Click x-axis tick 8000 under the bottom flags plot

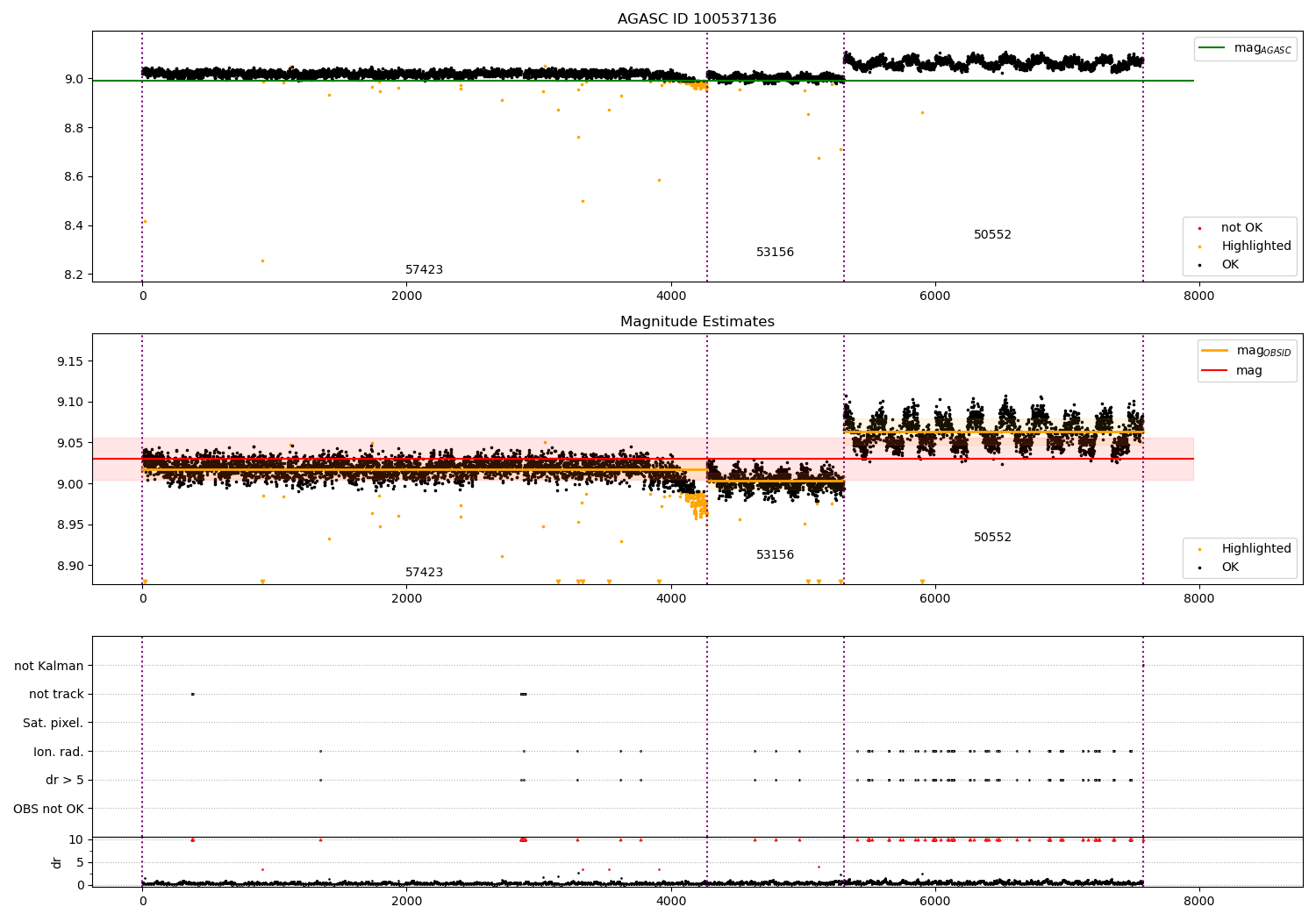(x=1199, y=901)
